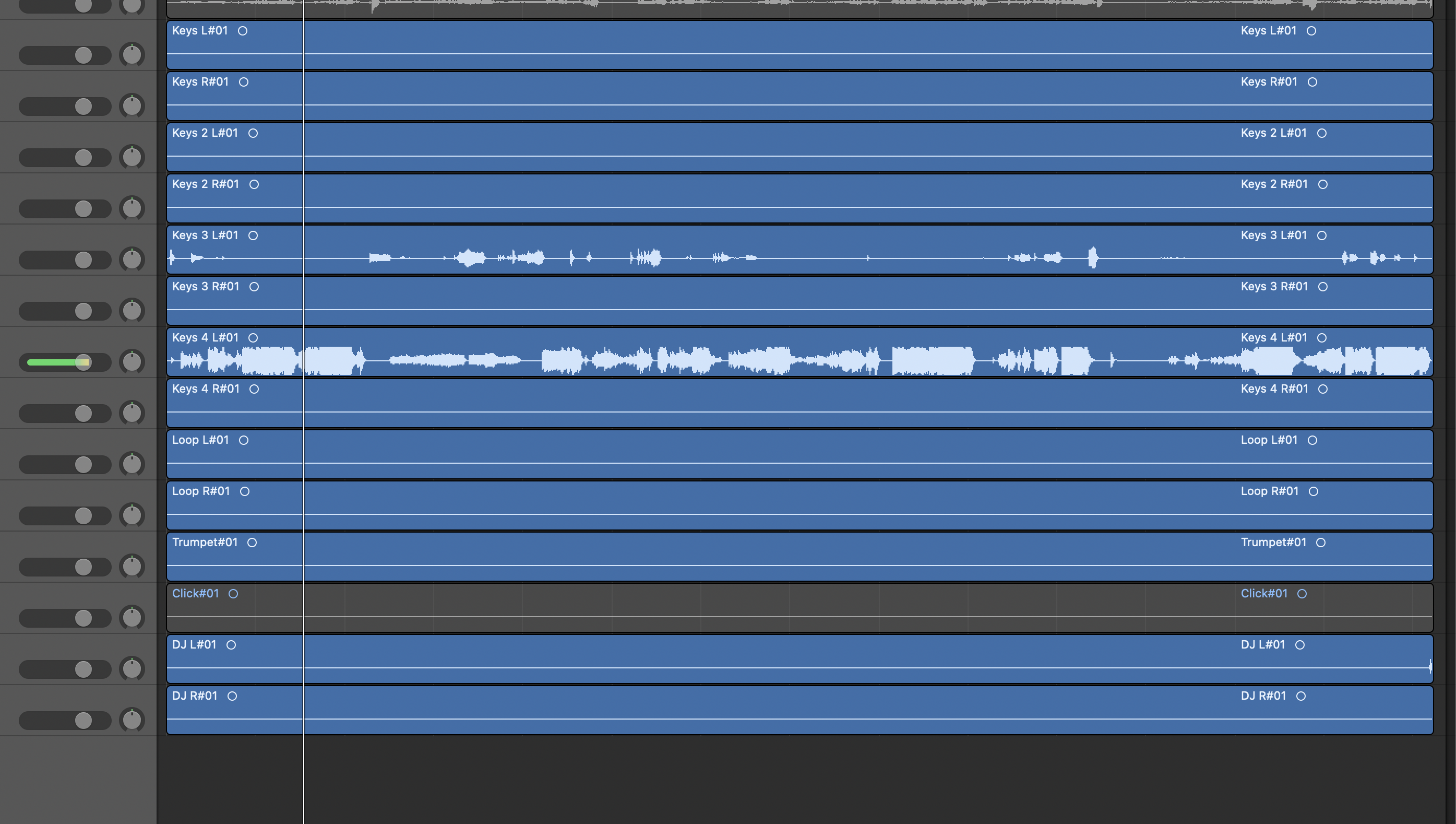Click the pan knob on the Loop L#01 track
This screenshot has height=824, width=1456.
(x=132, y=464)
